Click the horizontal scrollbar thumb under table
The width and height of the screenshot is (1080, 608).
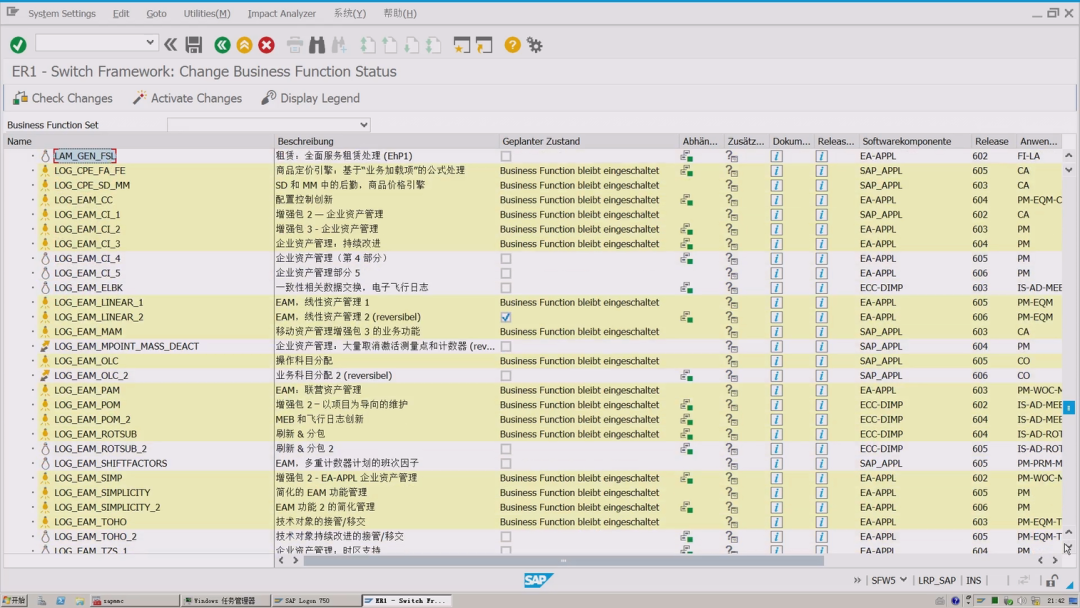(563, 560)
